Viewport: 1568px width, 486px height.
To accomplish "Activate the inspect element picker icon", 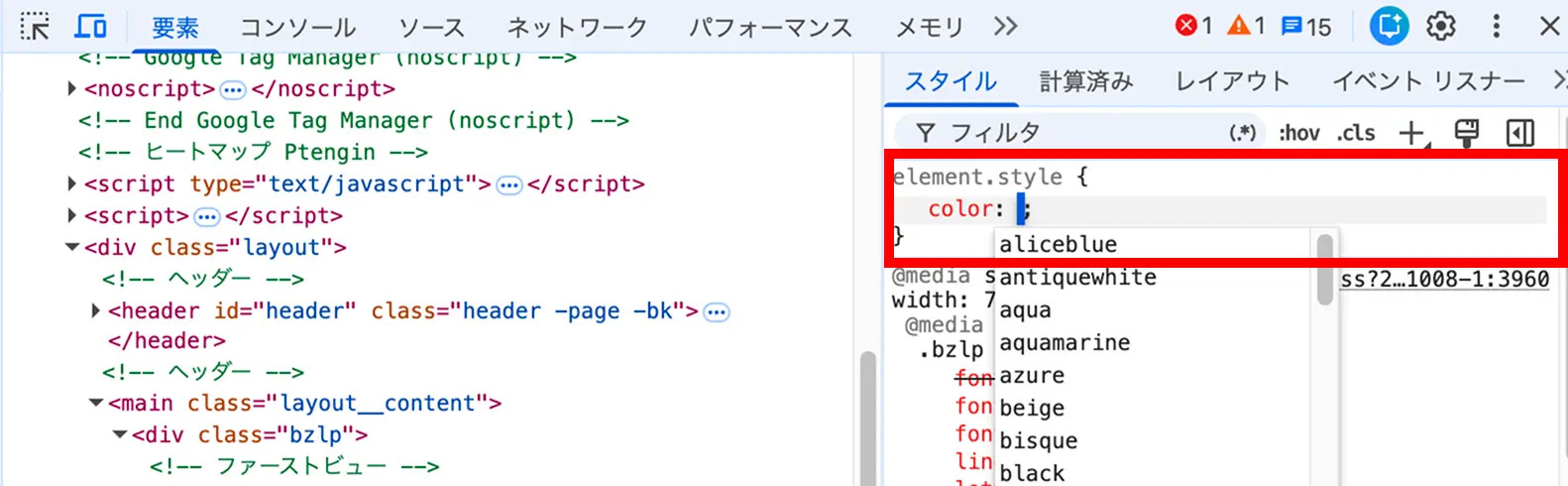I will click(x=35, y=27).
